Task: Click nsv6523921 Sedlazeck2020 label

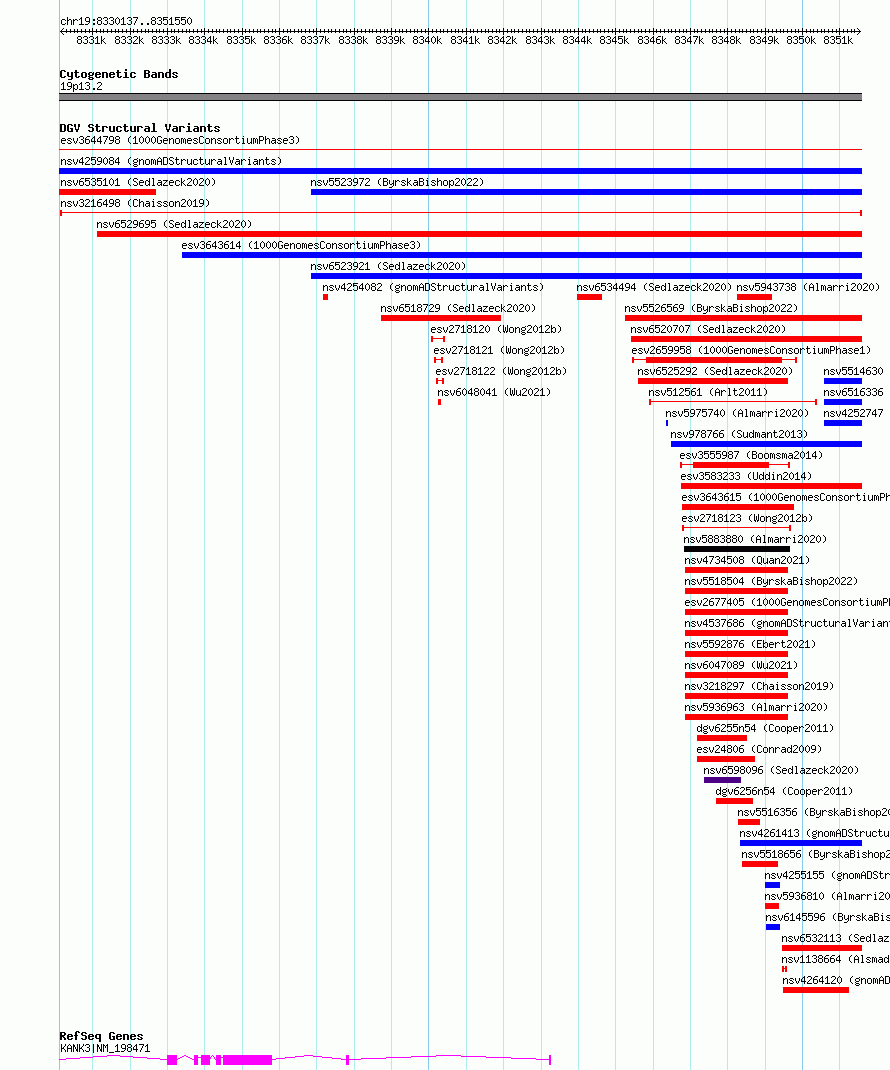Action: (388, 266)
